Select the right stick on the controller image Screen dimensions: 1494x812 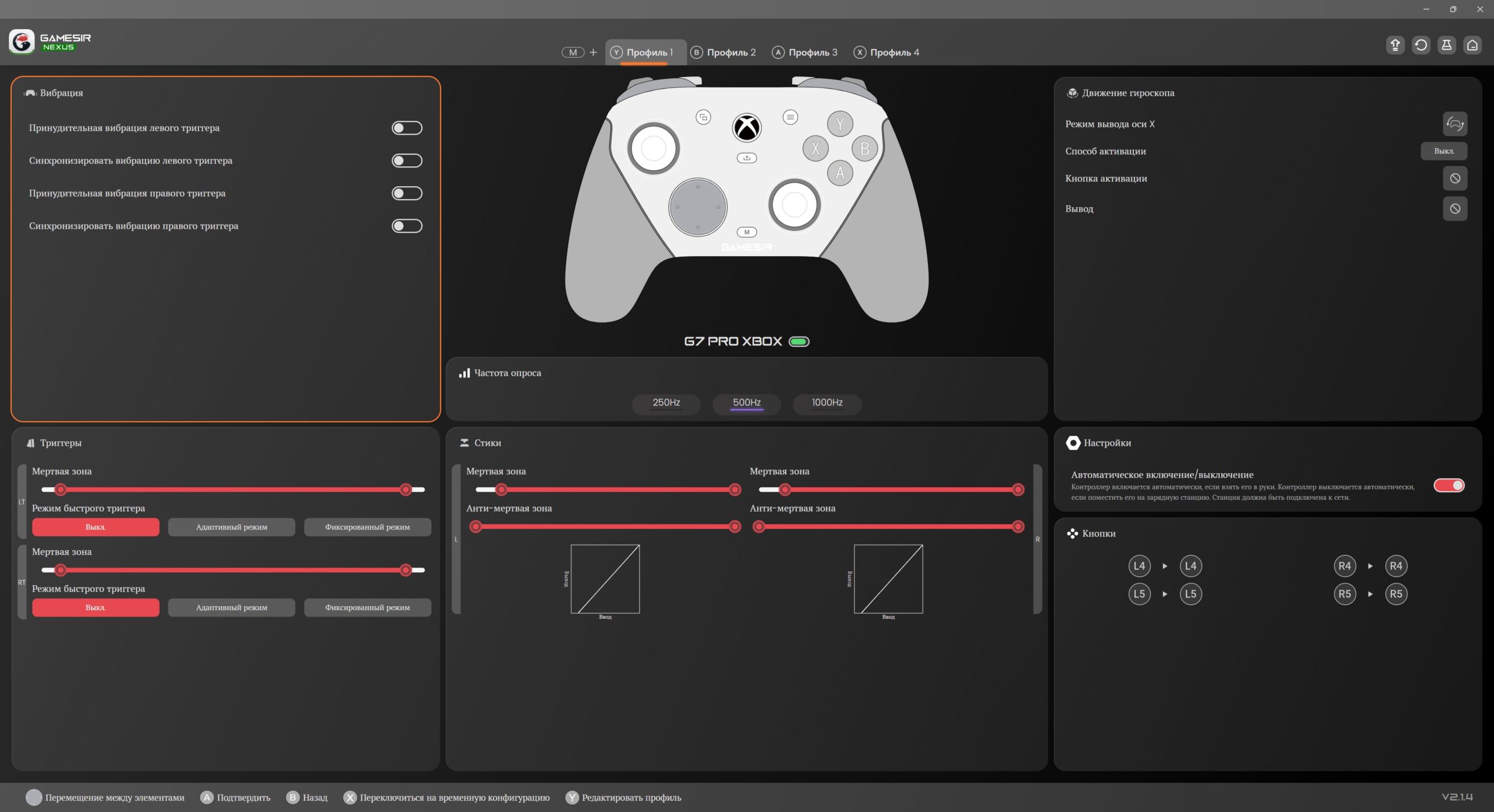click(794, 205)
